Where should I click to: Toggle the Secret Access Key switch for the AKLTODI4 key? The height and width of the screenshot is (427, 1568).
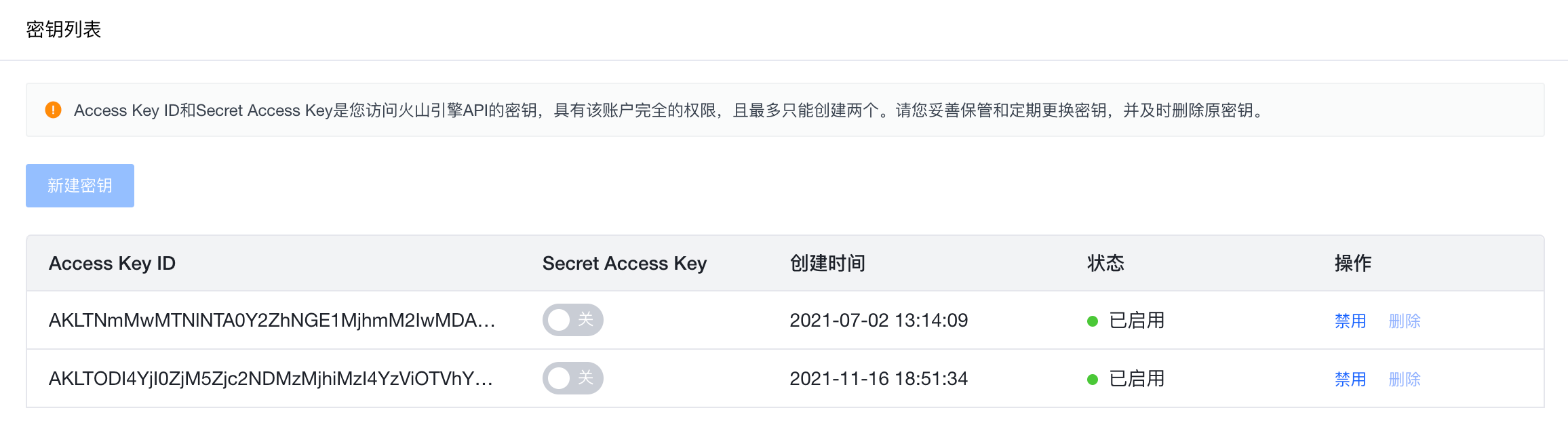[572, 378]
